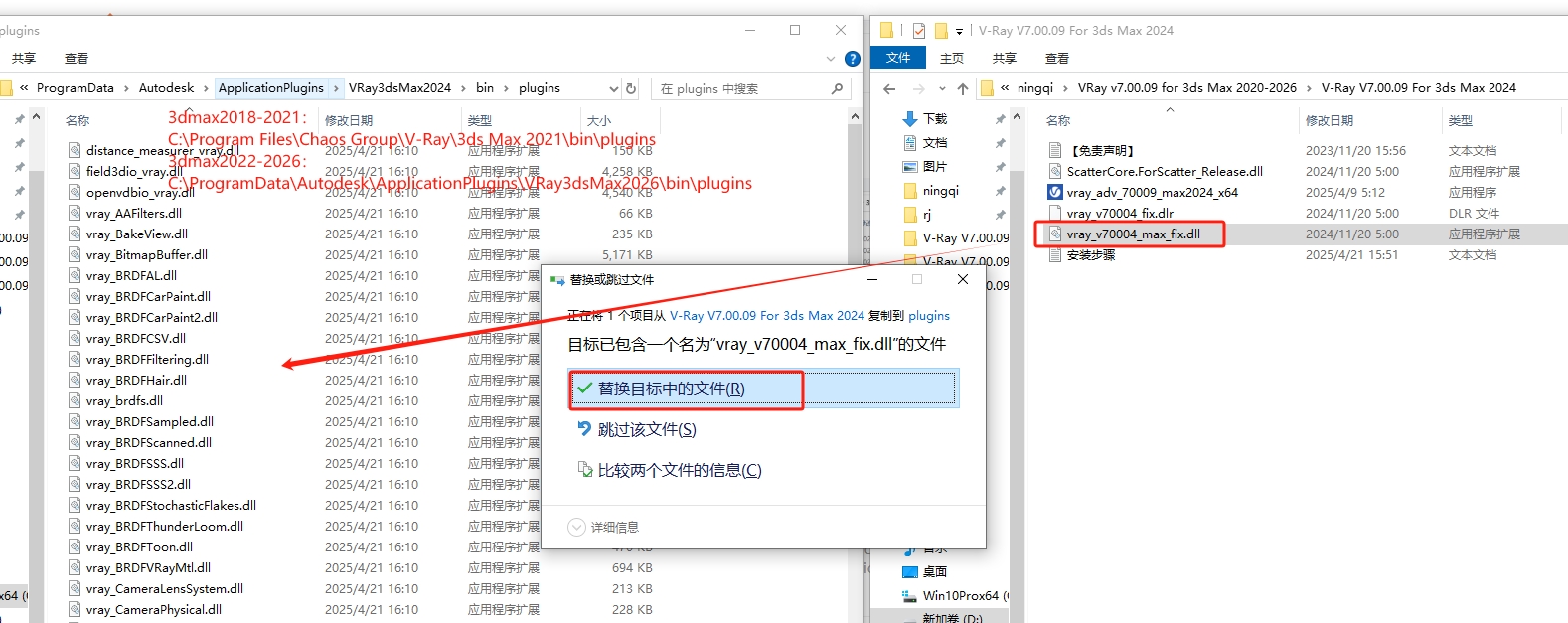Open 桌面 desktop in right navigation pane
This screenshot has width=1568, height=623.
(x=935, y=571)
